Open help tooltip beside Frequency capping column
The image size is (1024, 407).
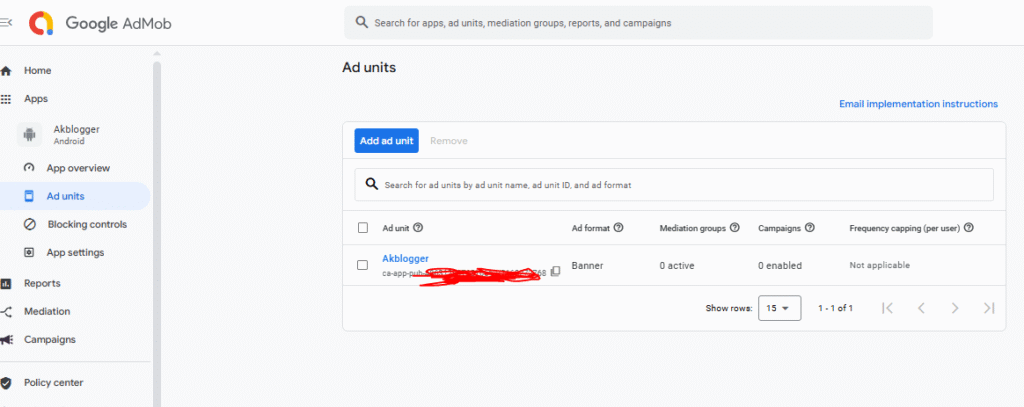[x=969, y=228]
